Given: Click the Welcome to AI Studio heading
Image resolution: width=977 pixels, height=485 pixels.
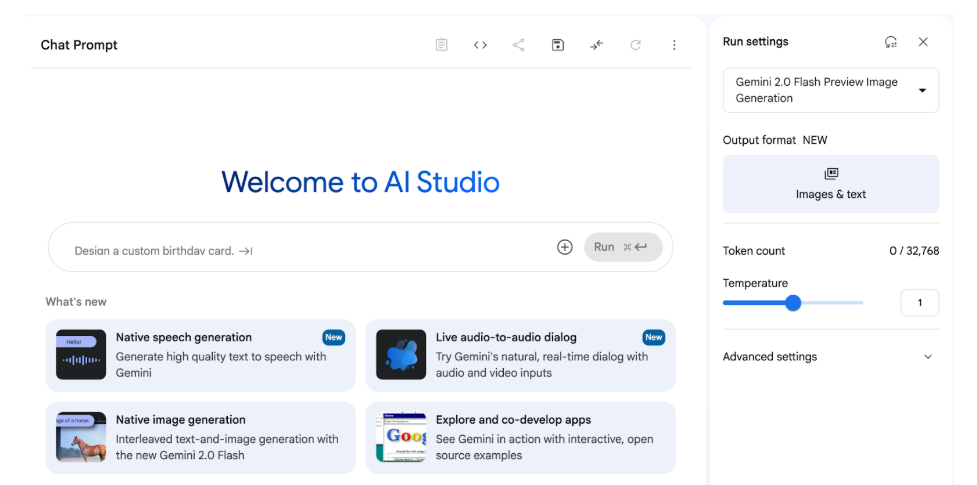Looking at the screenshot, I should (x=360, y=182).
